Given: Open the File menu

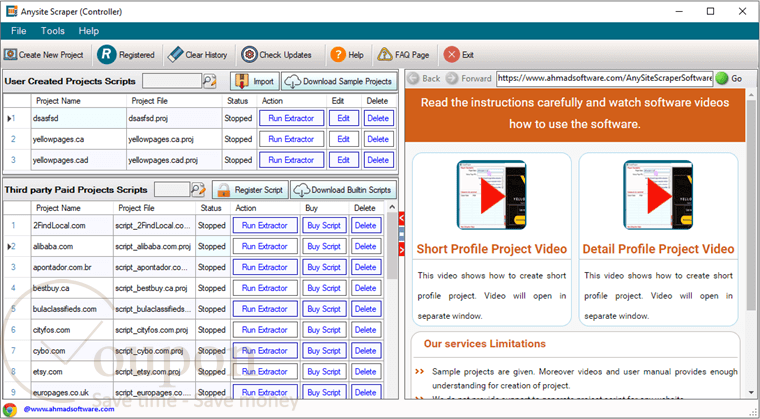Looking at the screenshot, I should tap(18, 31).
